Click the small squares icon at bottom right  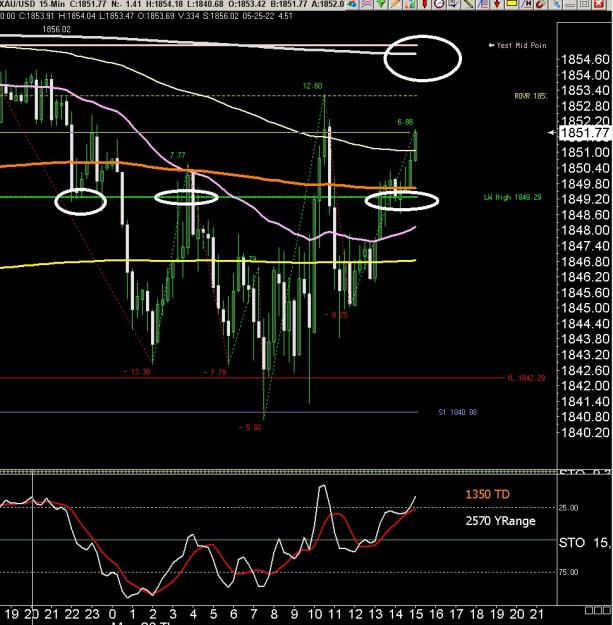597,611
